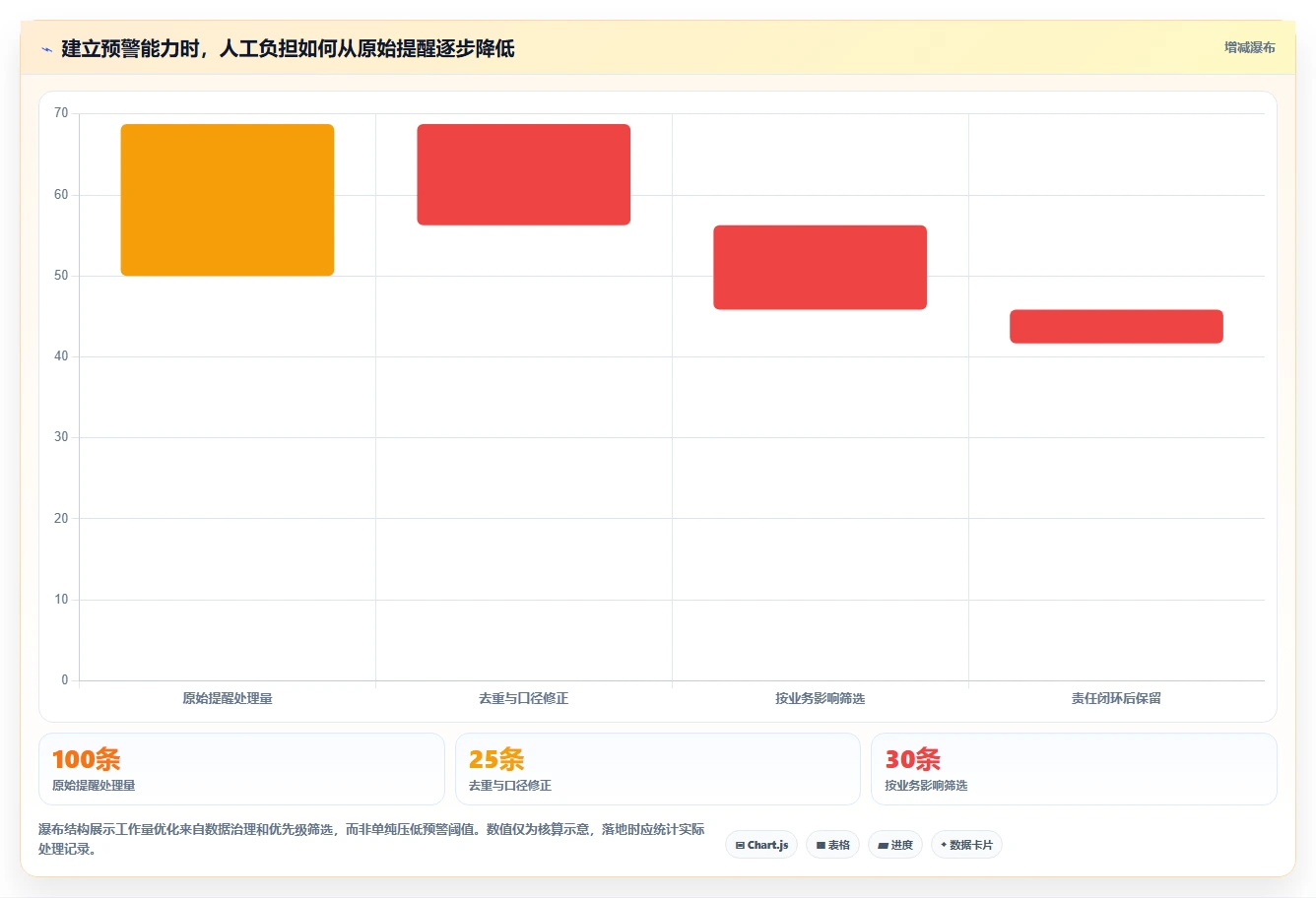Click the 数据卡片 tag chip
The height and width of the screenshot is (898, 1316).
point(966,845)
